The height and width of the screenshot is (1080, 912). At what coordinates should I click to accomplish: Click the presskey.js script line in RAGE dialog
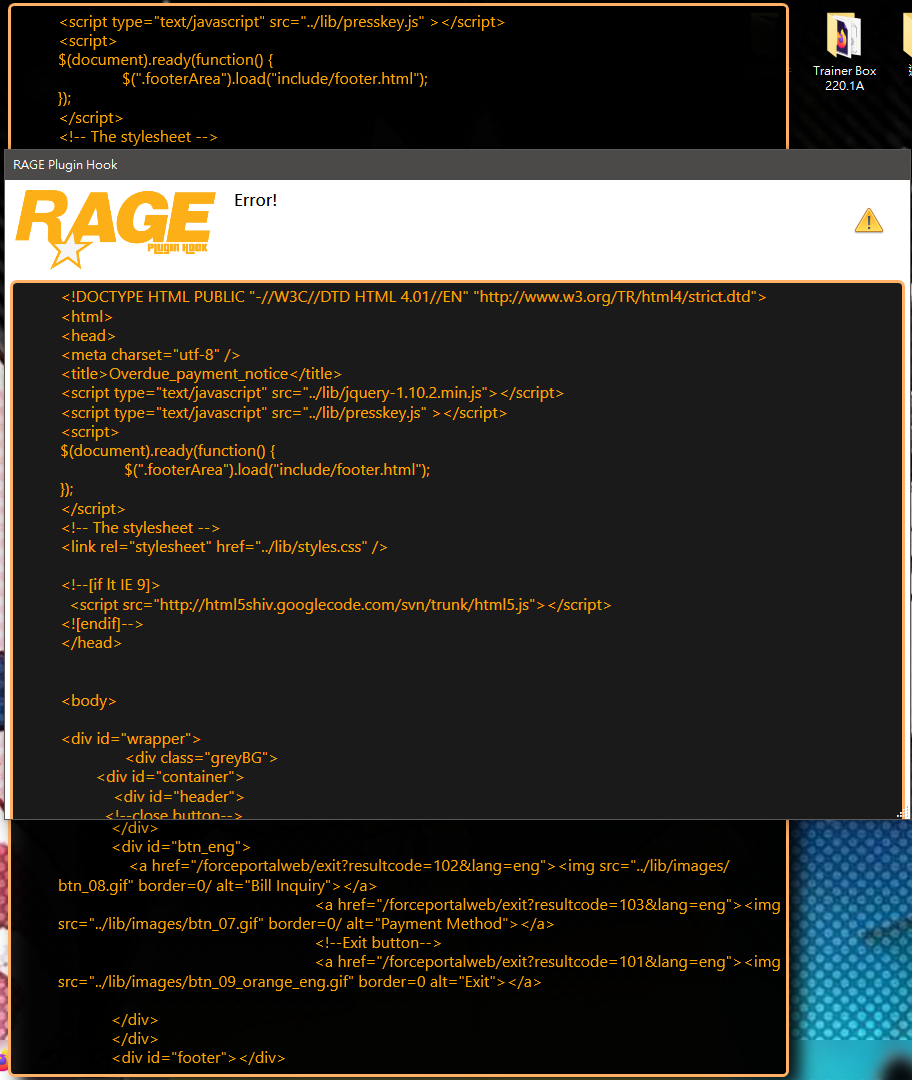pos(284,413)
